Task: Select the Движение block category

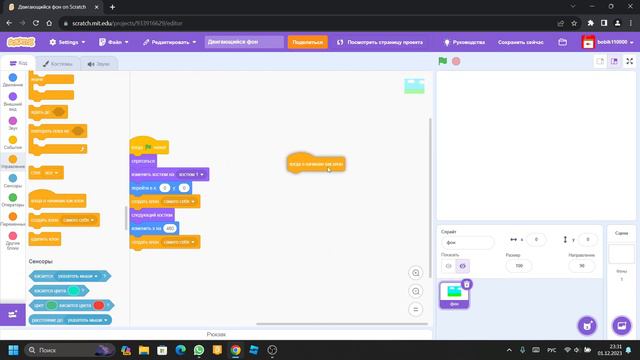Action: [13, 80]
